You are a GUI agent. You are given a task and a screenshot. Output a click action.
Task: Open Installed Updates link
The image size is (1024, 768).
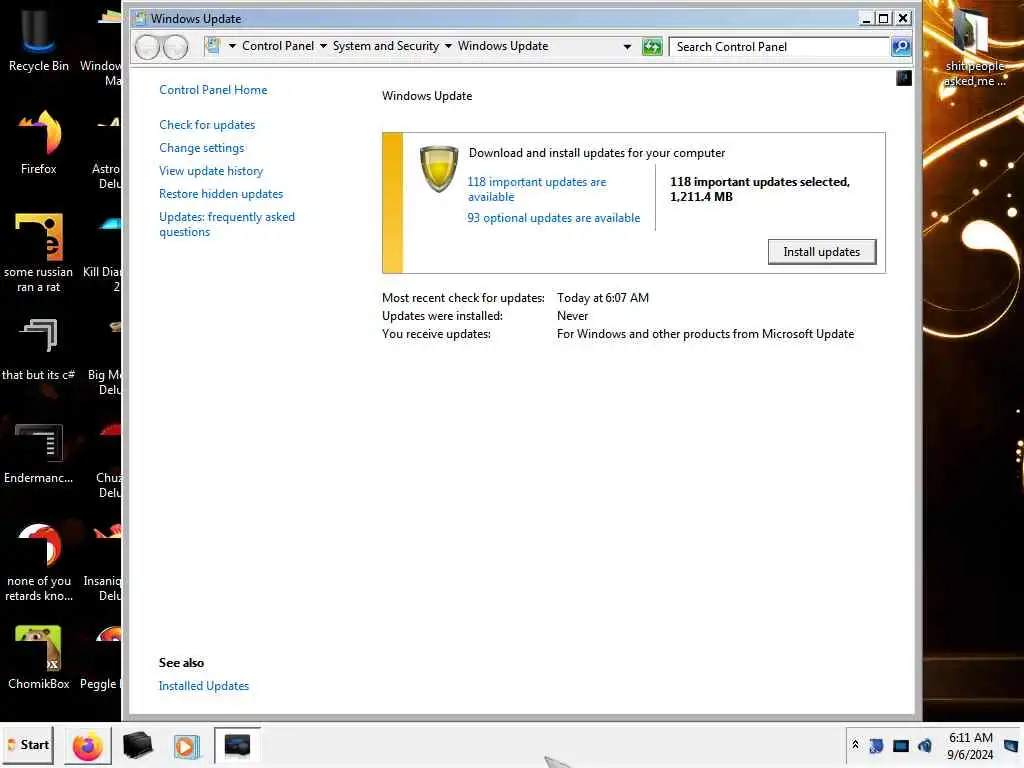tap(204, 686)
